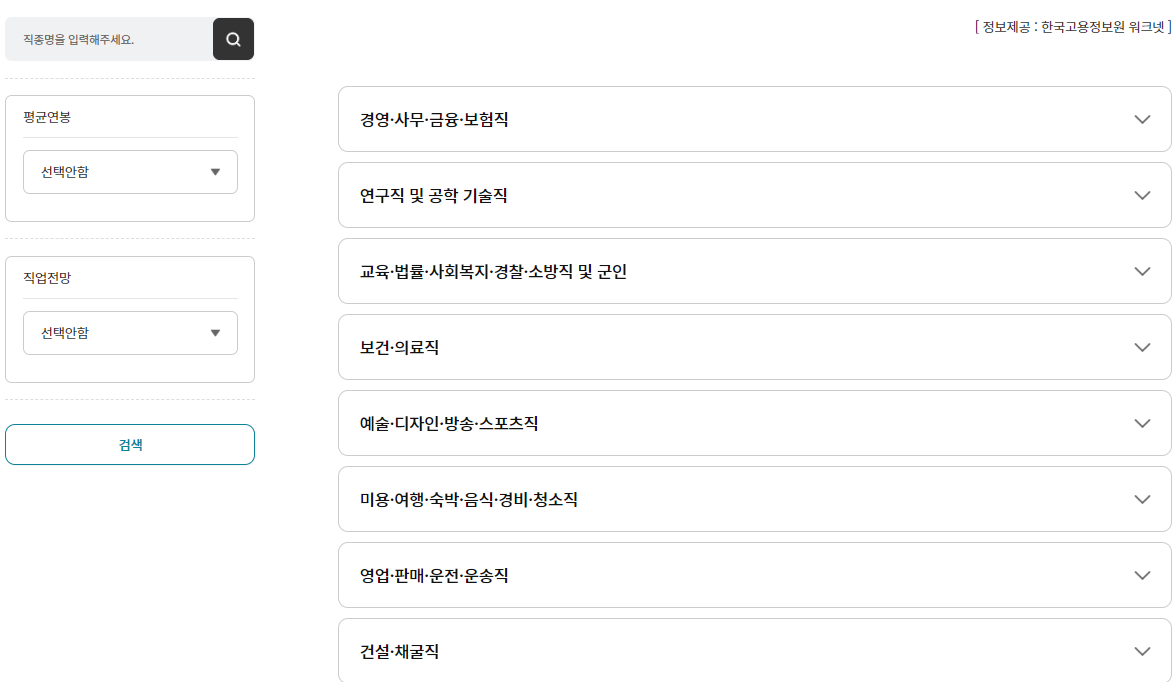The height and width of the screenshot is (682, 1175).
Task: Click the chevron next to 건설·채굴직
Action: point(1142,651)
